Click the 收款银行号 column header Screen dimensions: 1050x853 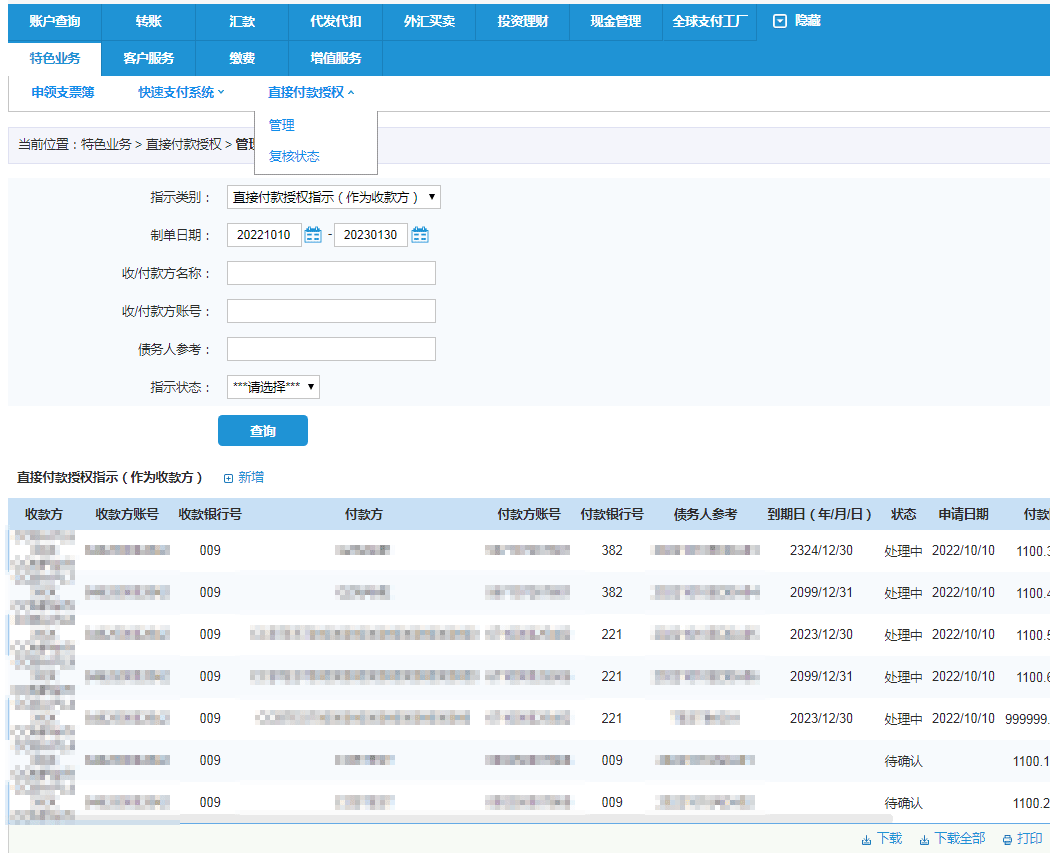pyautogui.click(x=210, y=514)
